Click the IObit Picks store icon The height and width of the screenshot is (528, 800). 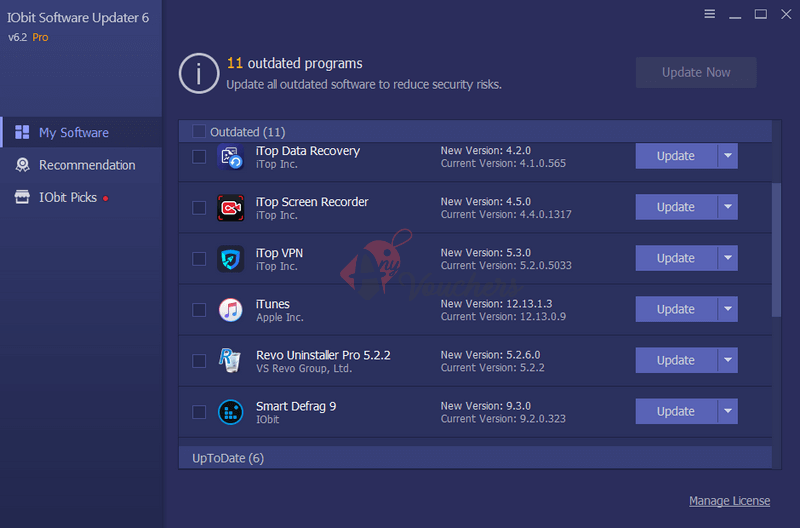[x=22, y=197]
